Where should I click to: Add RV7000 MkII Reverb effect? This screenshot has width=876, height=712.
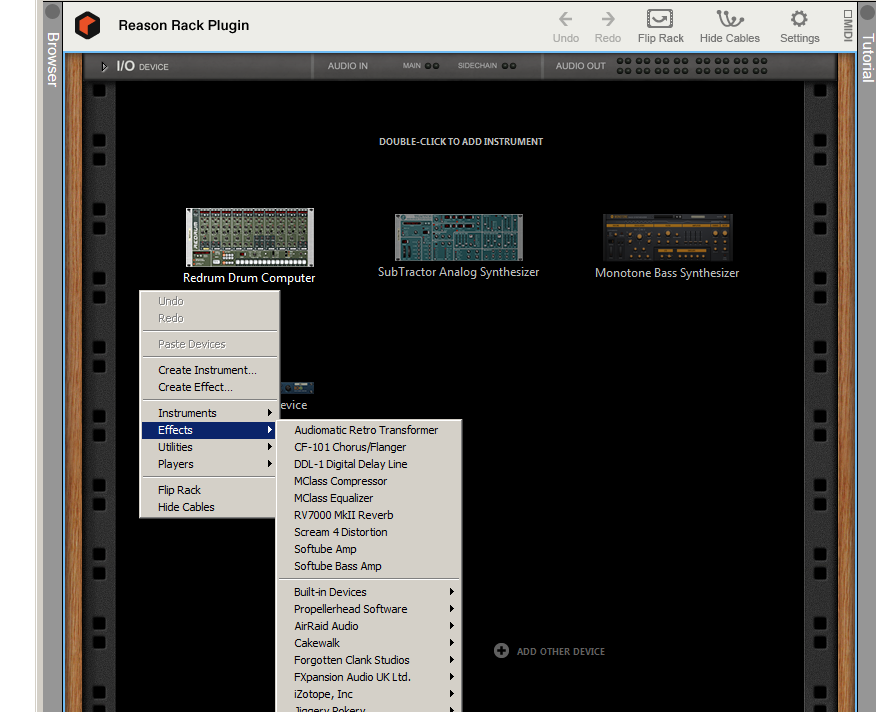[x=369, y=515]
